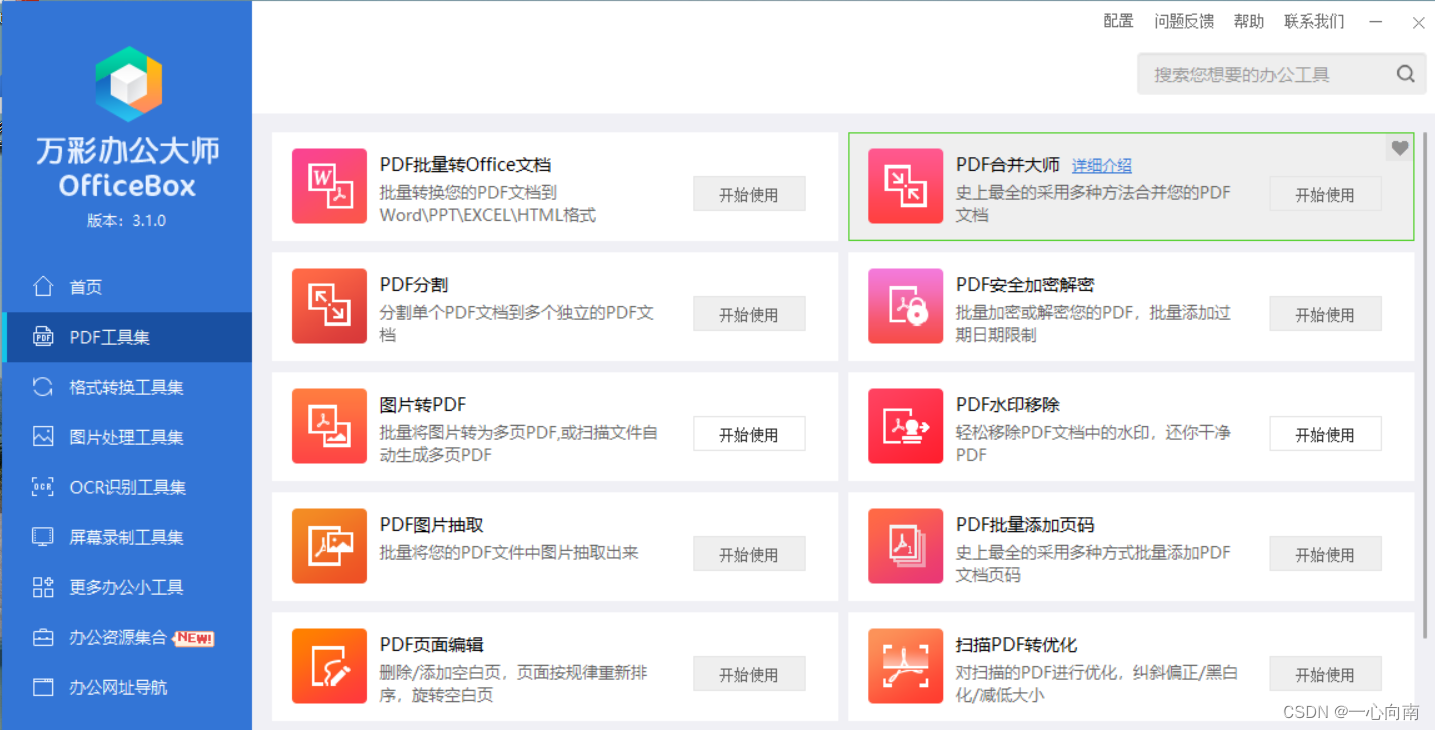This screenshot has height=730, width=1435.
Task: Click the PDF file icon in sidebar
Action: tap(43, 337)
